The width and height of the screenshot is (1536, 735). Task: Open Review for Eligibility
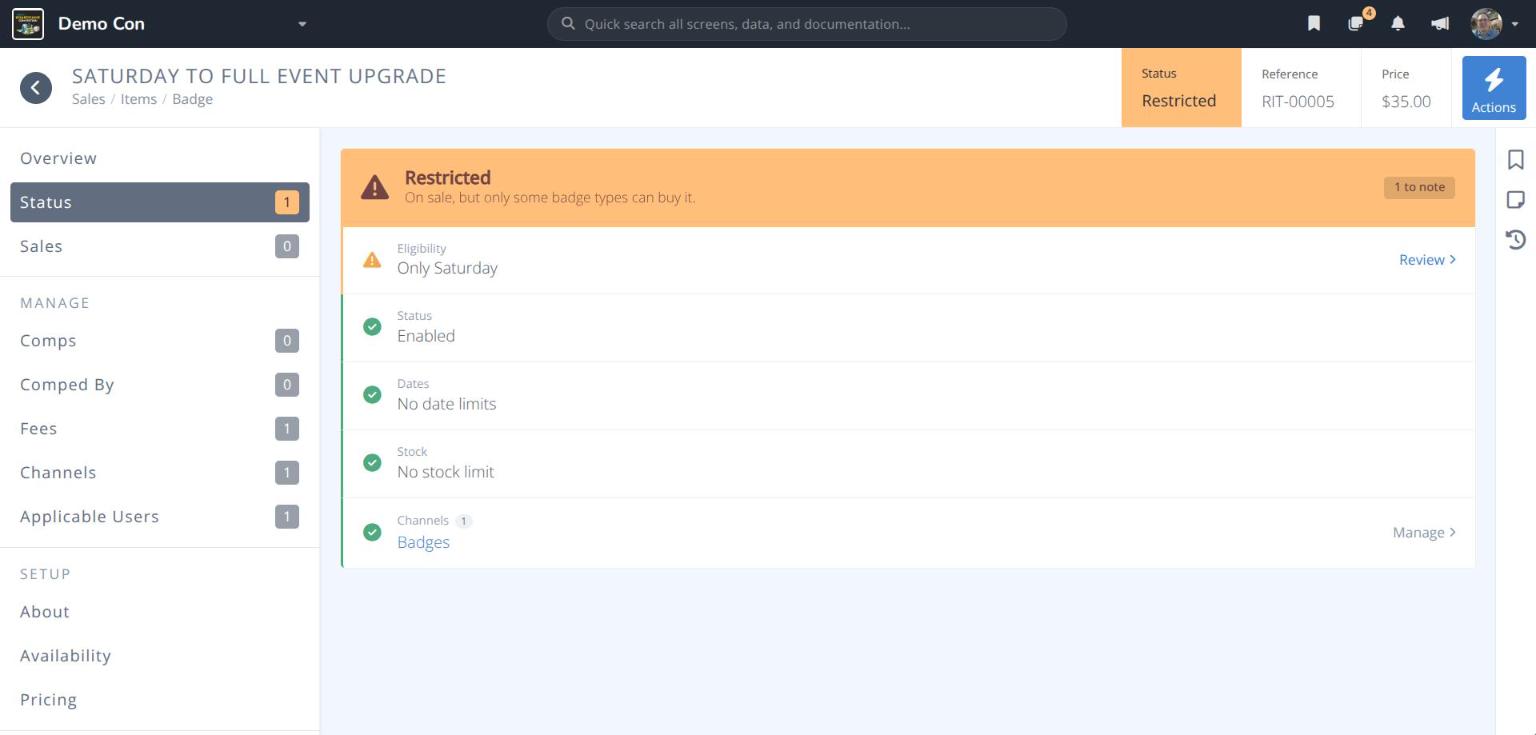(1427, 260)
